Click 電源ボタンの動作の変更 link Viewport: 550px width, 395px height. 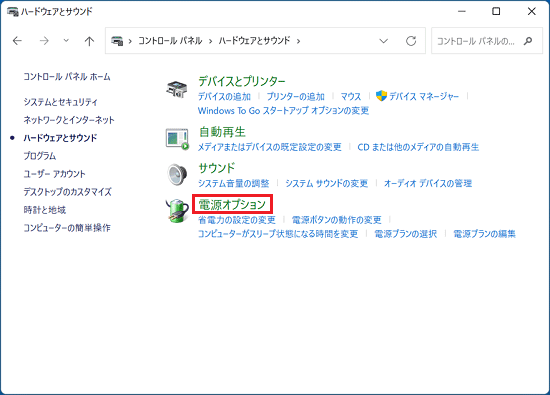(337, 220)
